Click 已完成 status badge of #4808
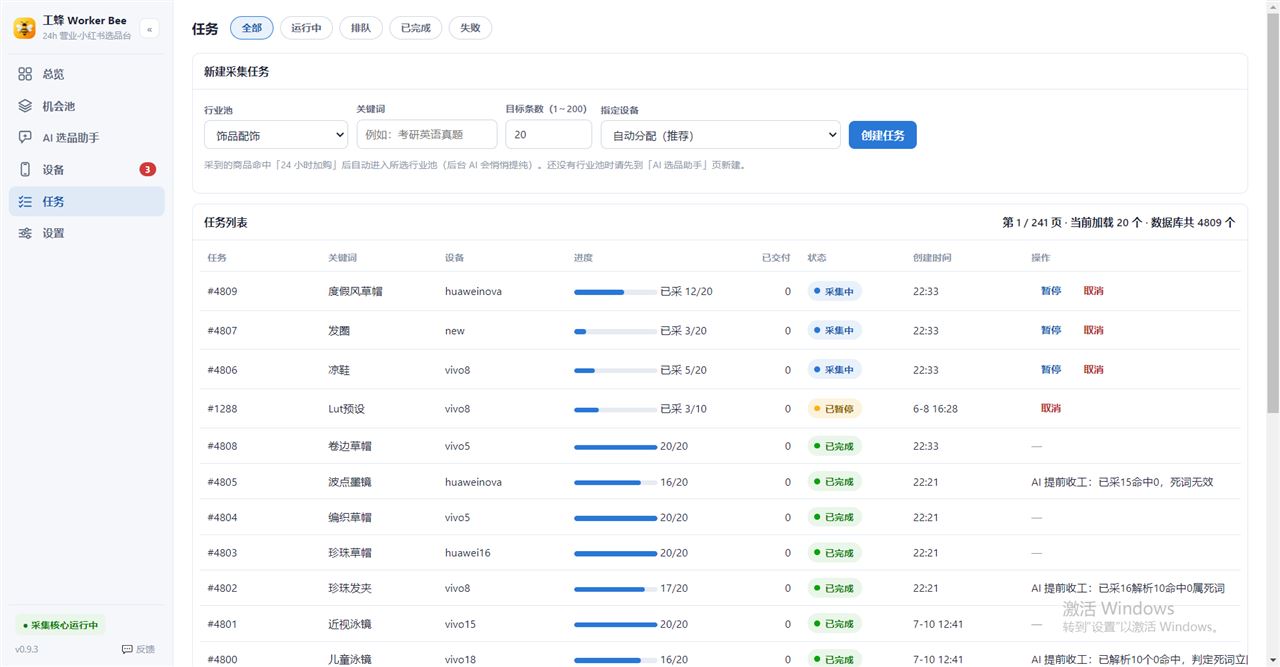 point(834,446)
